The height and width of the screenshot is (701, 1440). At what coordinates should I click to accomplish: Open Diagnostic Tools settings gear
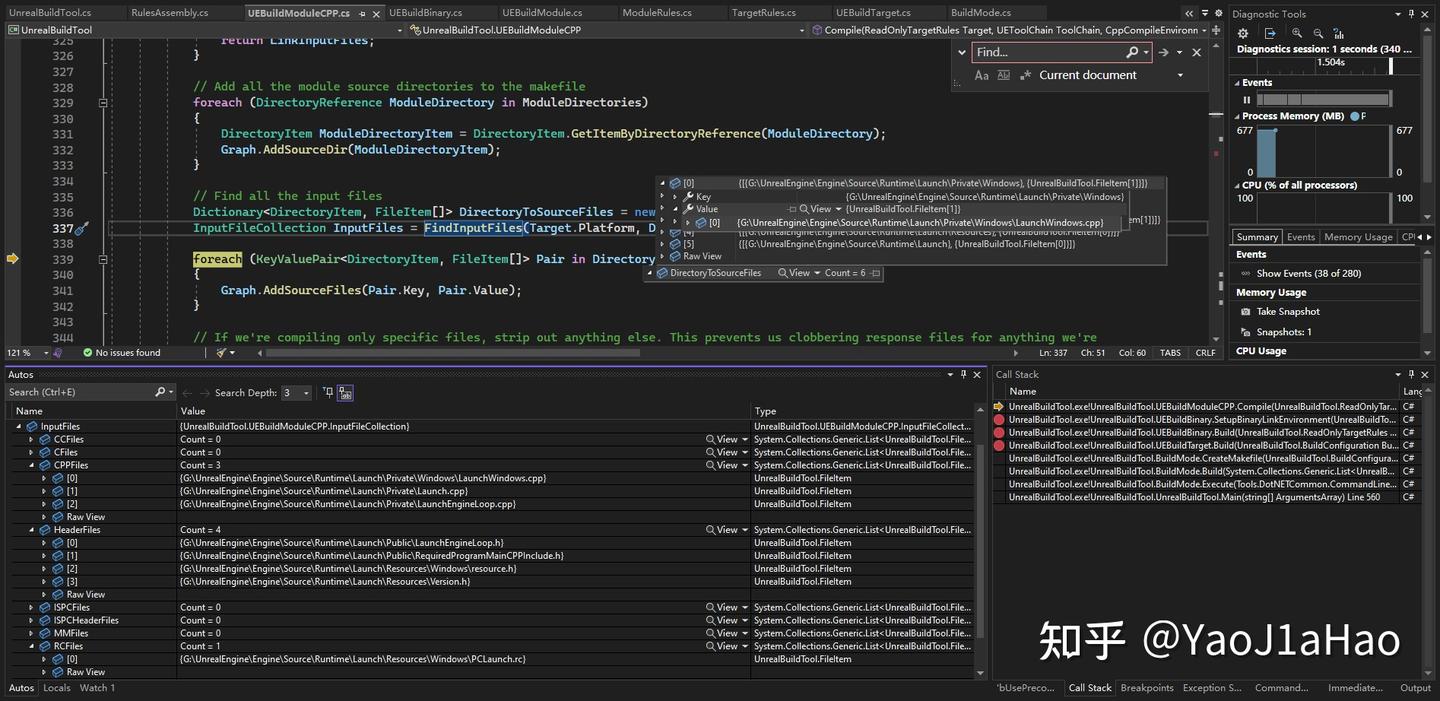coord(1243,33)
